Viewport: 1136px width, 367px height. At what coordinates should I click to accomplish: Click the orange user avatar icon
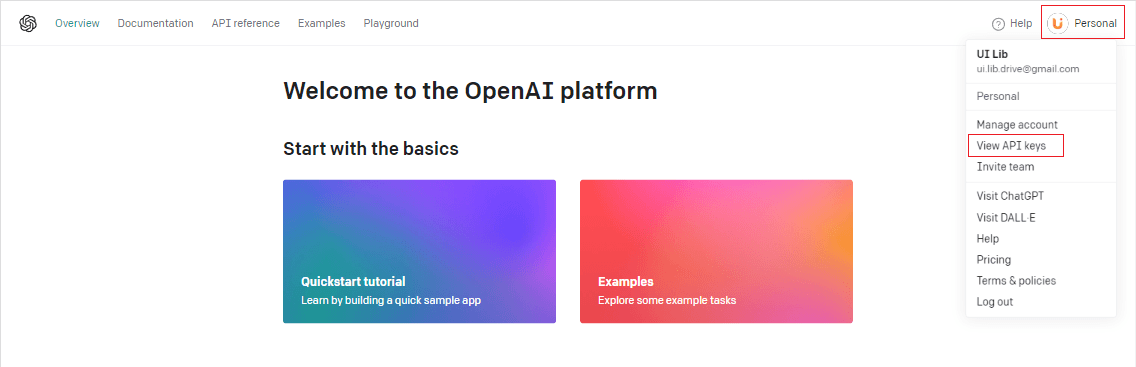coord(1058,24)
